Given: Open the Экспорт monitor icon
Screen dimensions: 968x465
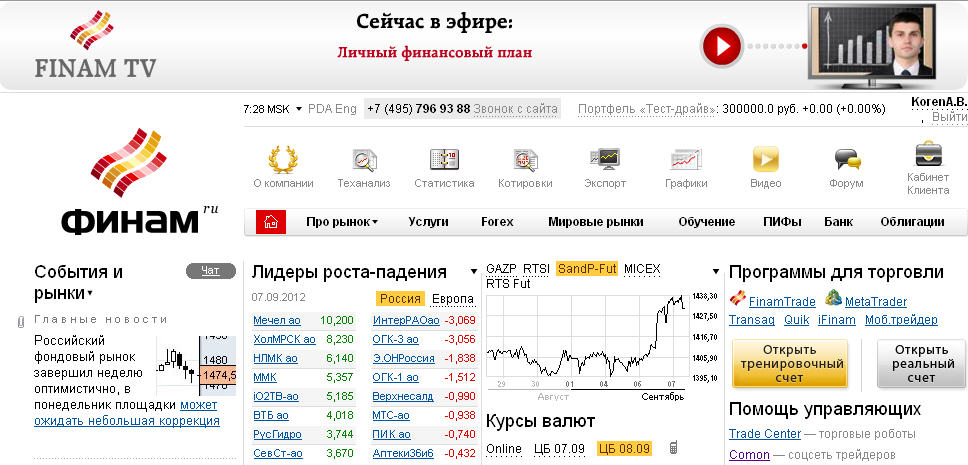Looking at the screenshot, I should pos(605,159).
